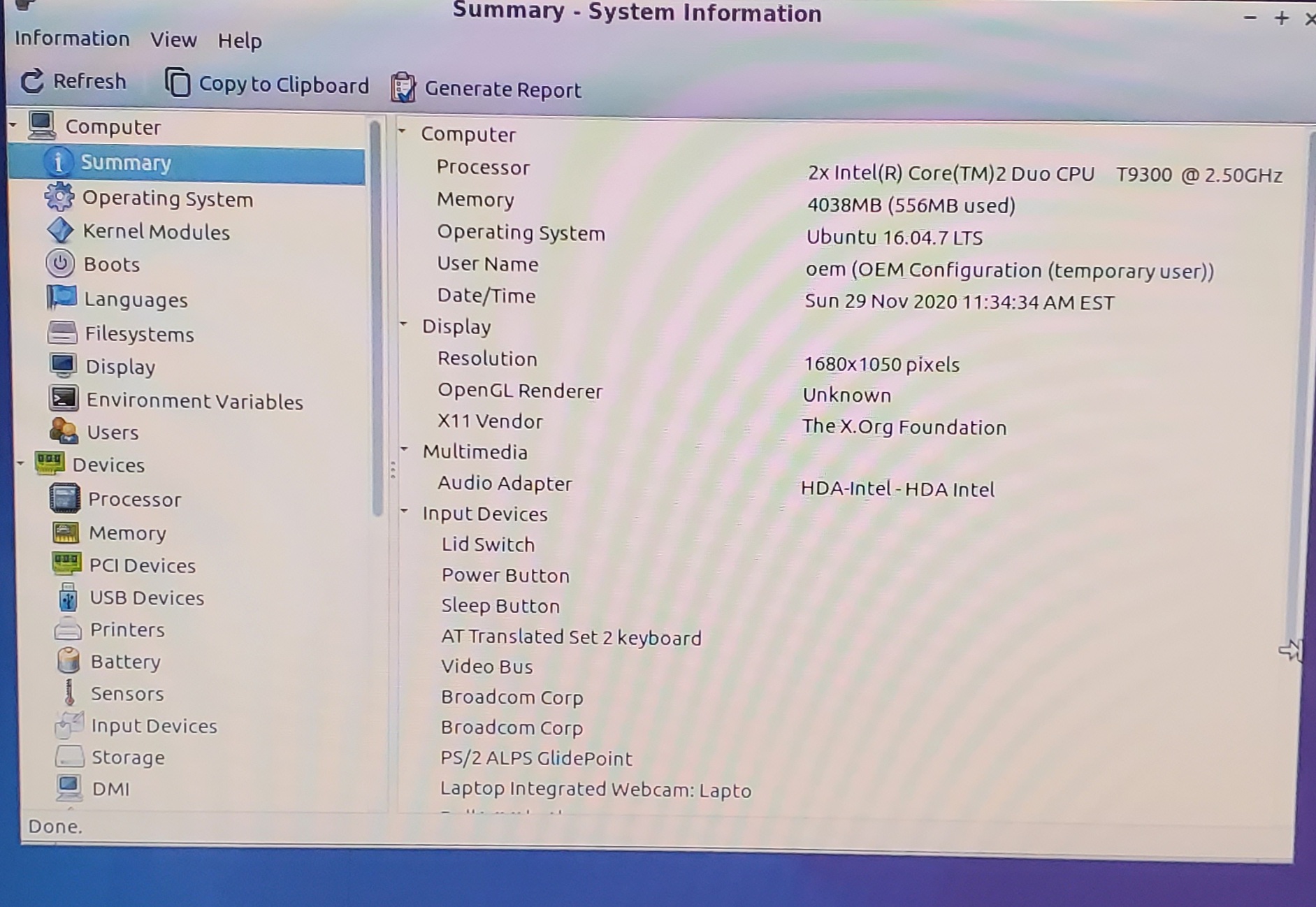
Task: Select the Operating System gear icon
Action: click(x=59, y=198)
